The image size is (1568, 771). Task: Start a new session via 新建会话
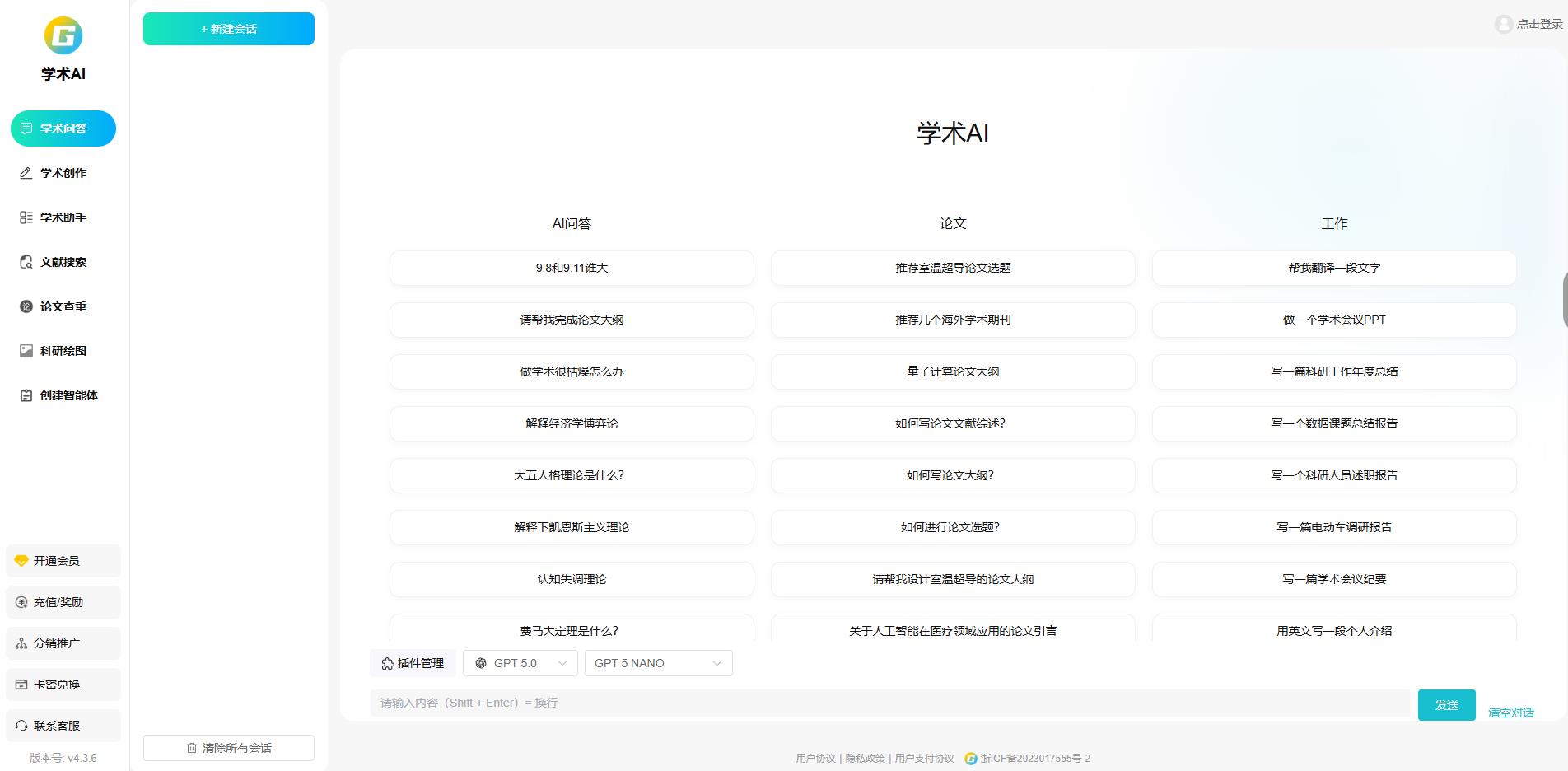[228, 28]
